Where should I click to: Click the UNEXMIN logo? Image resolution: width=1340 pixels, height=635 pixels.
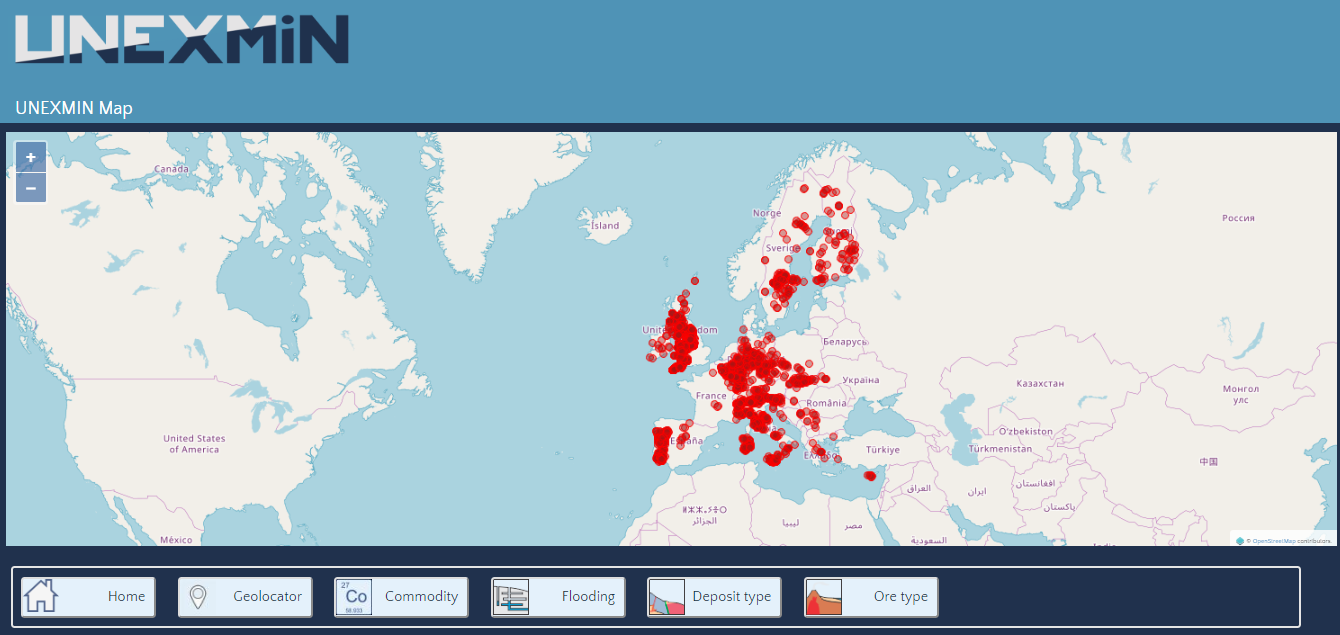click(x=182, y=39)
